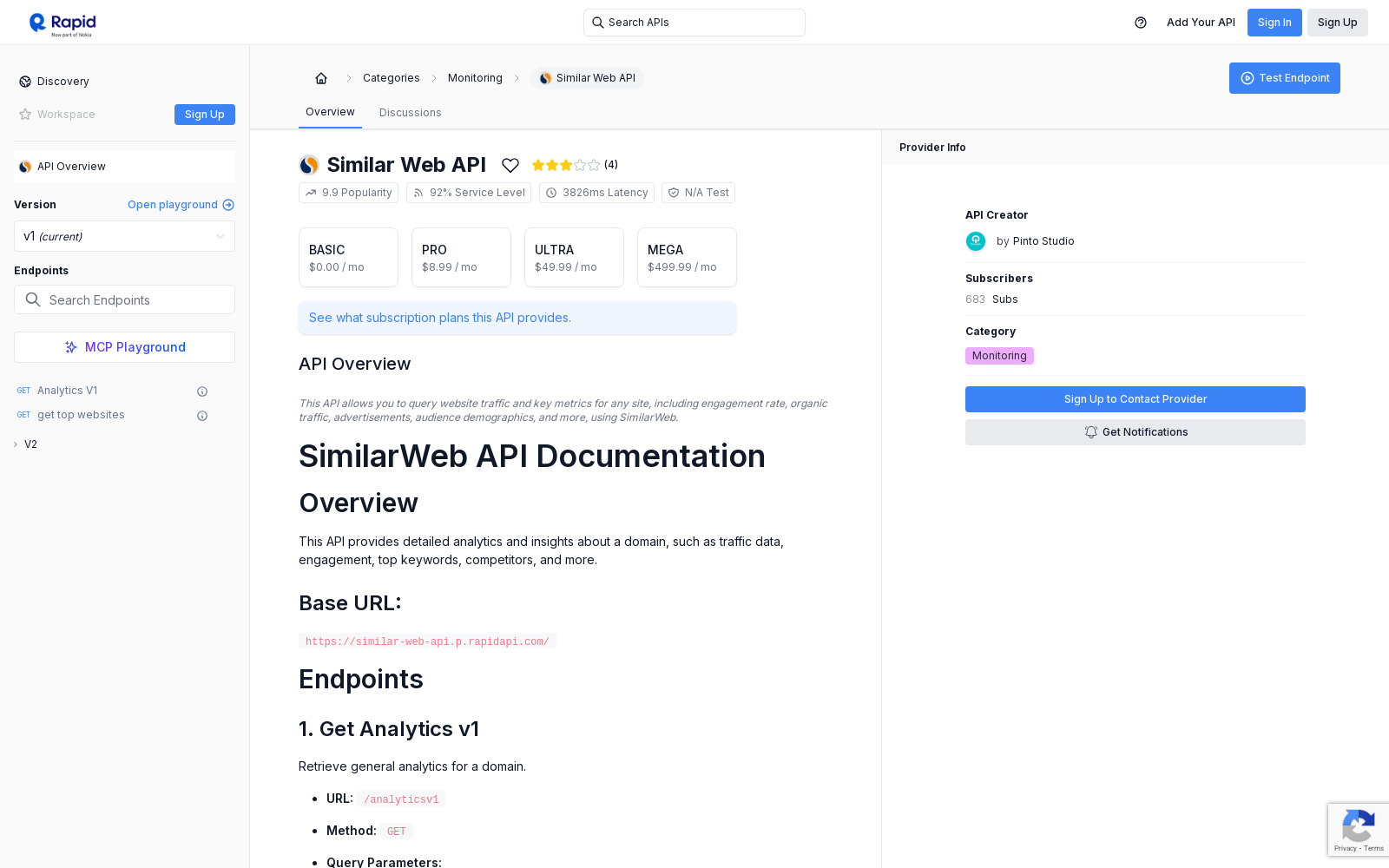Click the 92% Service Level badge

point(469,193)
